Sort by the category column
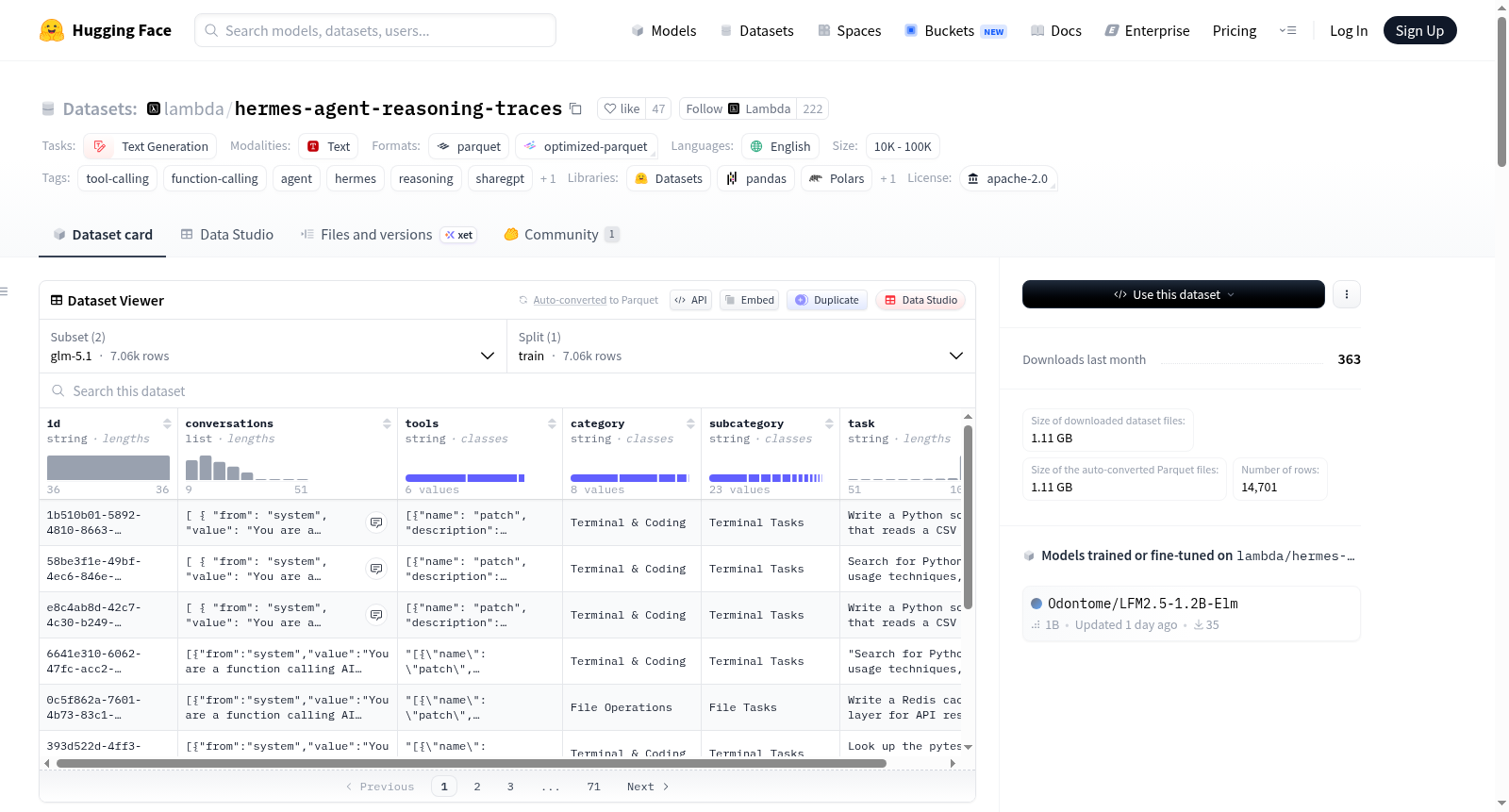The height and width of the screenshot is (812, 1509). coord(690,423)
